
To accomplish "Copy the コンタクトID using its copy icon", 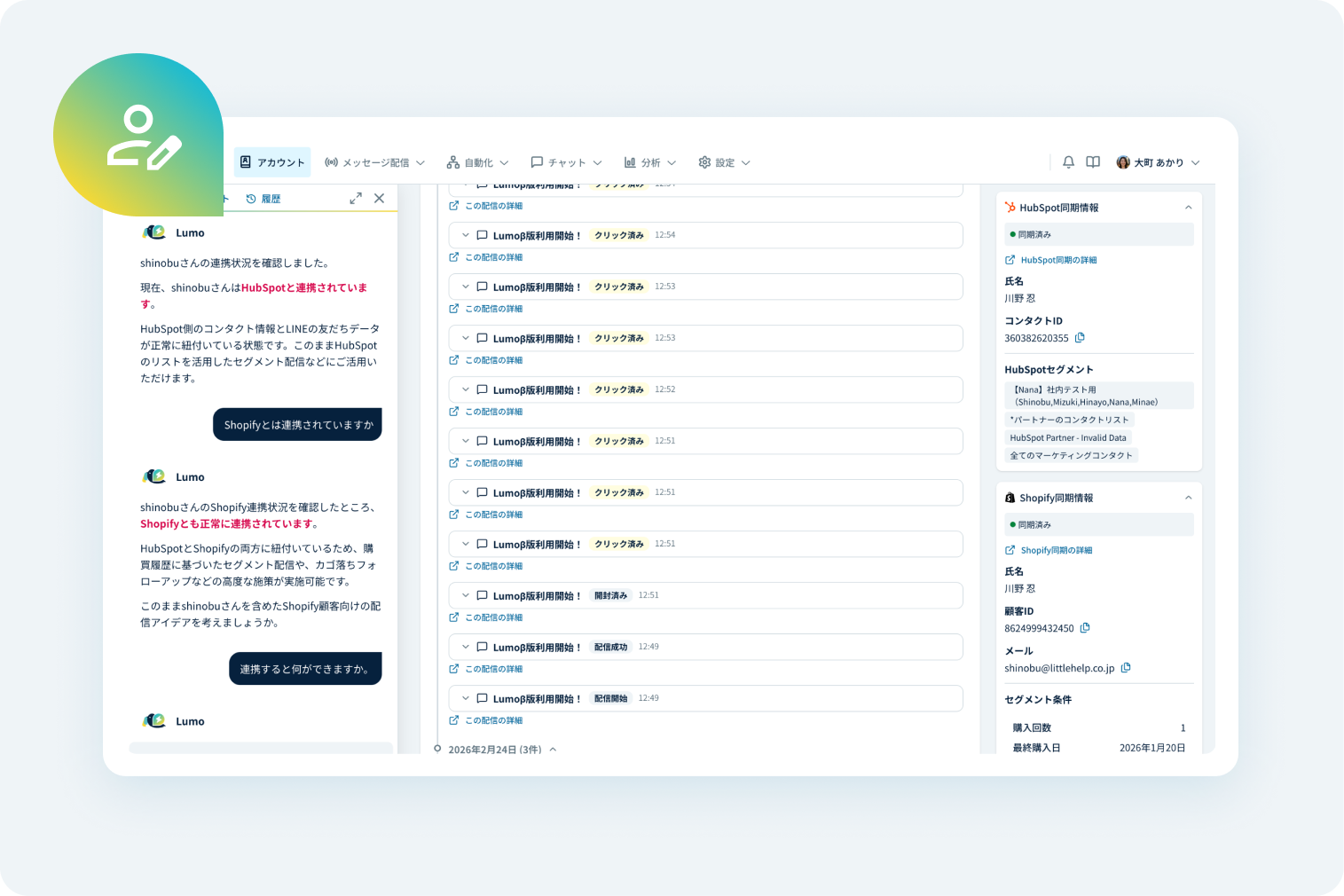I will (1080, 338).
